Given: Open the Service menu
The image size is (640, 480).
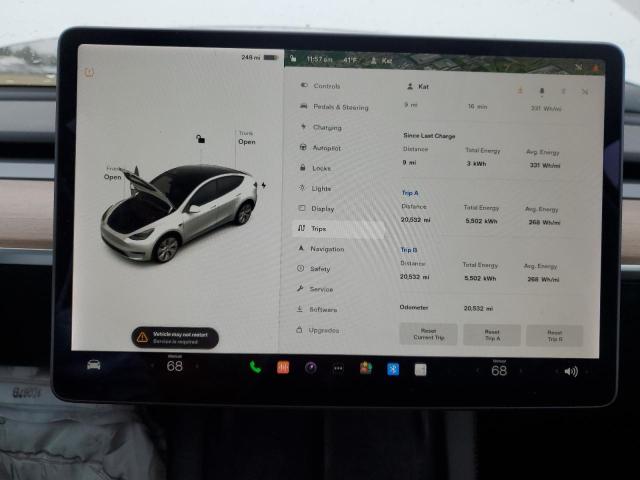Looking at the screenshot, I should (x=315, y=289).
